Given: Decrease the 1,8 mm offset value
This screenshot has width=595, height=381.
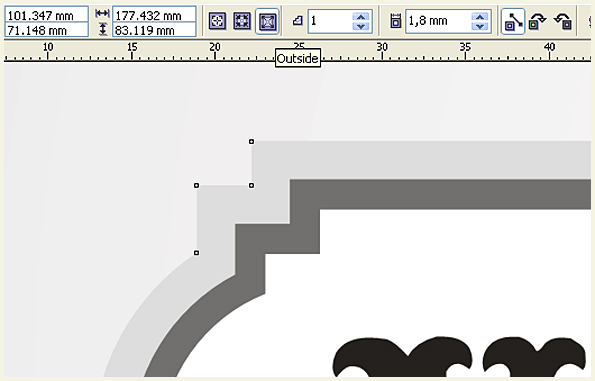Looking at the screenshot, I should pos(480,26).
